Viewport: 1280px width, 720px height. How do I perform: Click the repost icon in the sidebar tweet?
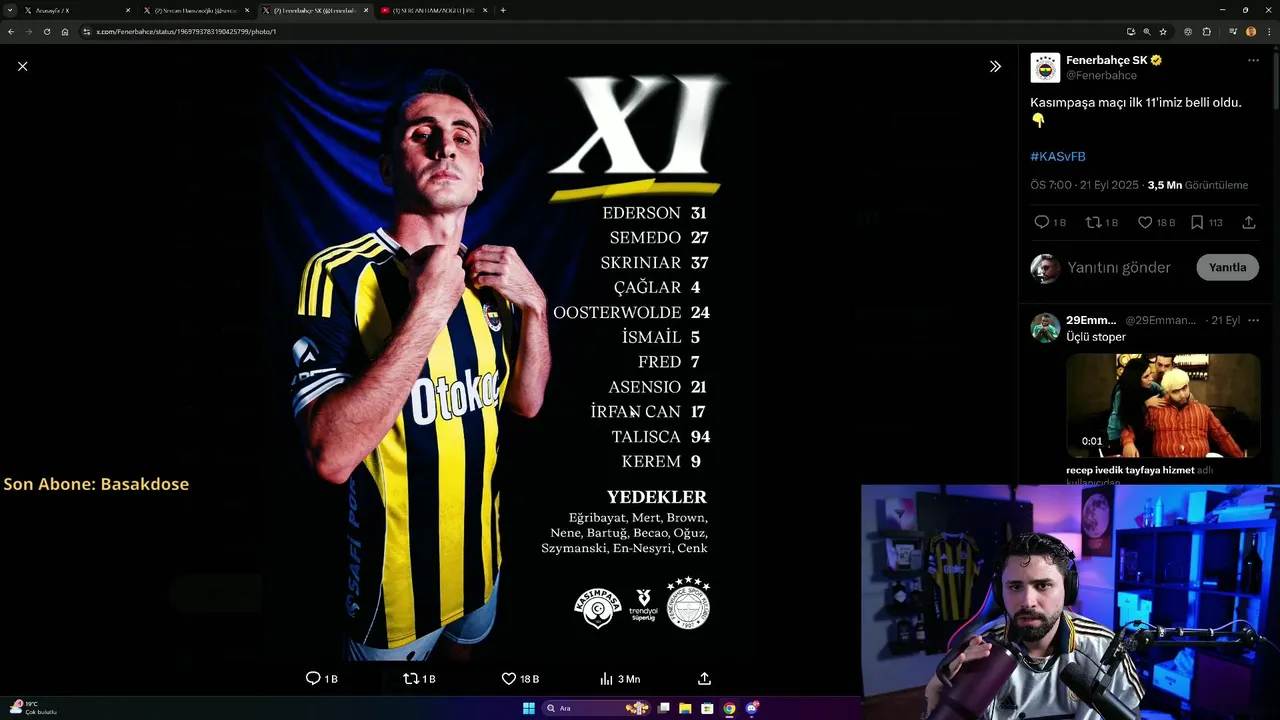pyautogui.click(x=1093, y=222)
